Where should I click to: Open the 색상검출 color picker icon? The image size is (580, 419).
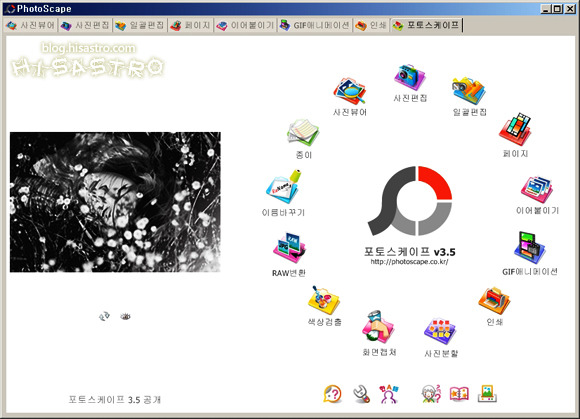pyautogui.click(x=324, y=300)
